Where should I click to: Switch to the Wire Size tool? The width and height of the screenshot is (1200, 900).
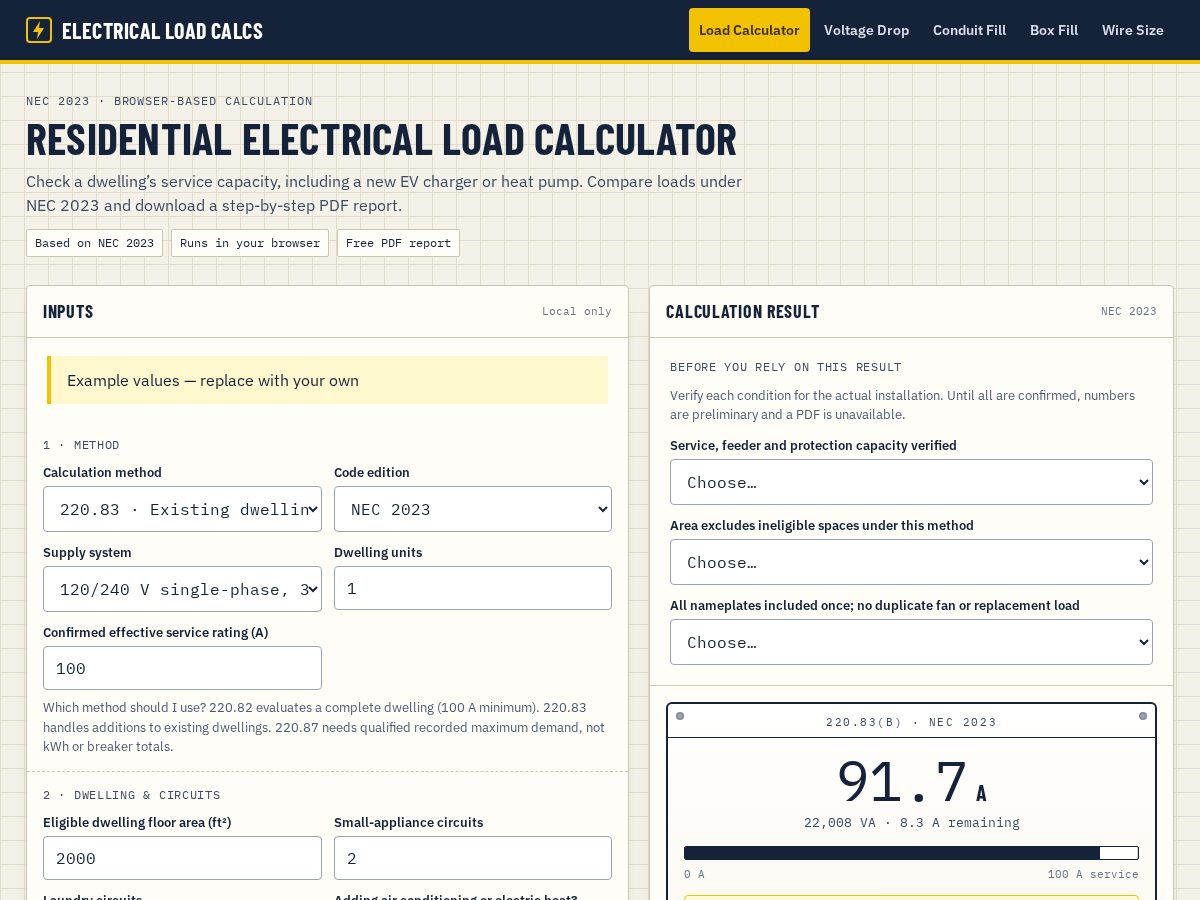pos(1133,30)
